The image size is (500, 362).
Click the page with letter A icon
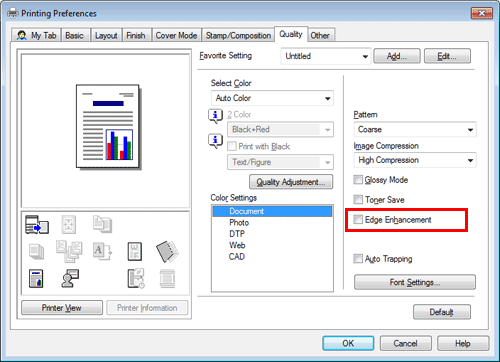tap(102, 251)
